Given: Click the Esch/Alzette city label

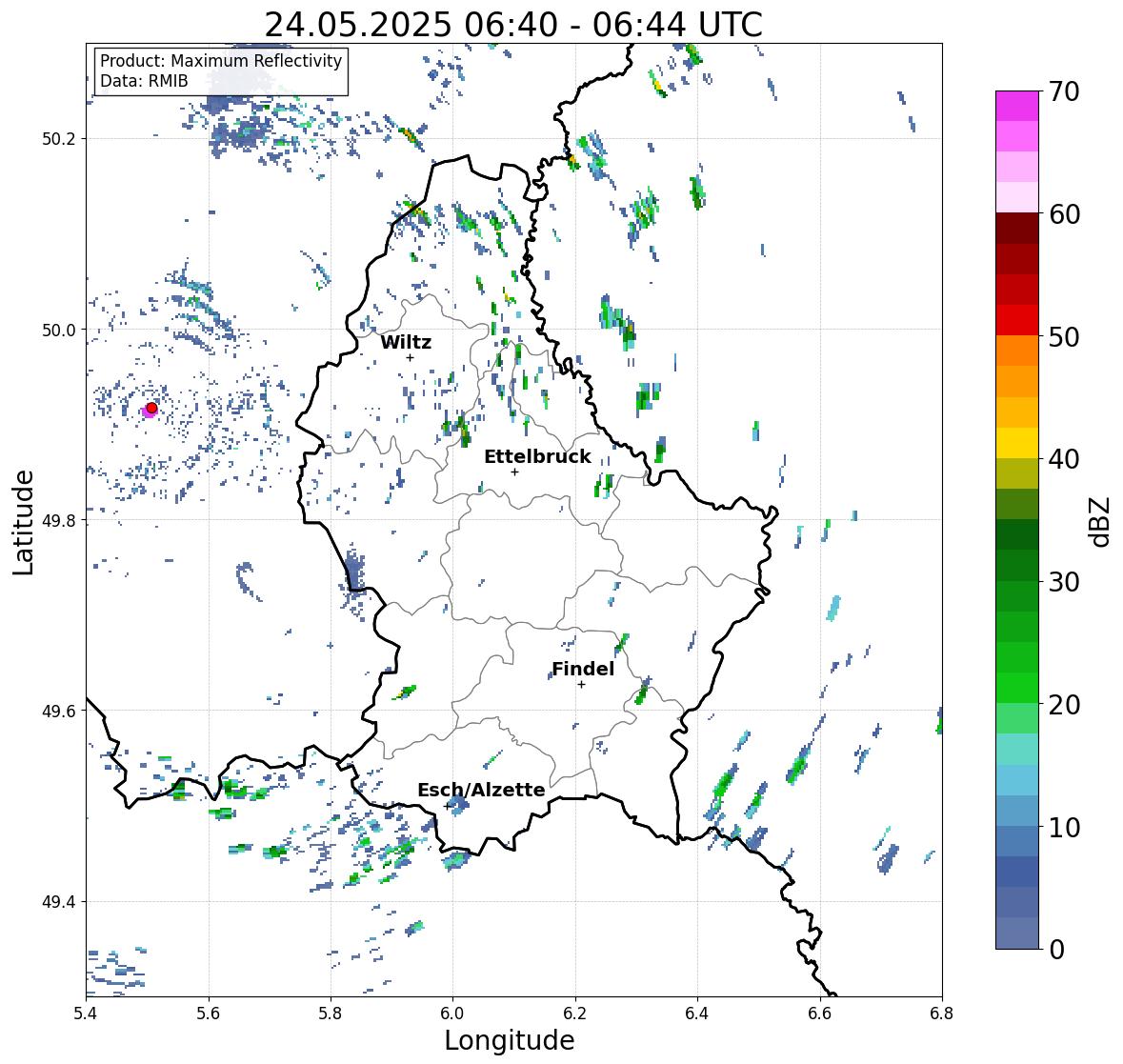Looking at the screenshot, I should (x=481, y=790).
